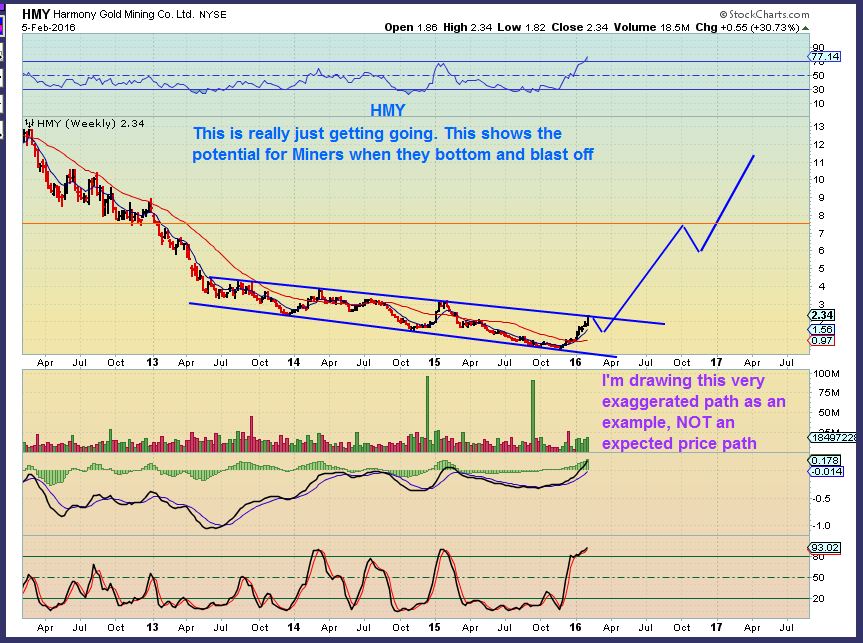Click the blue 1.56 moving average tag

click(x=822, y=329)
